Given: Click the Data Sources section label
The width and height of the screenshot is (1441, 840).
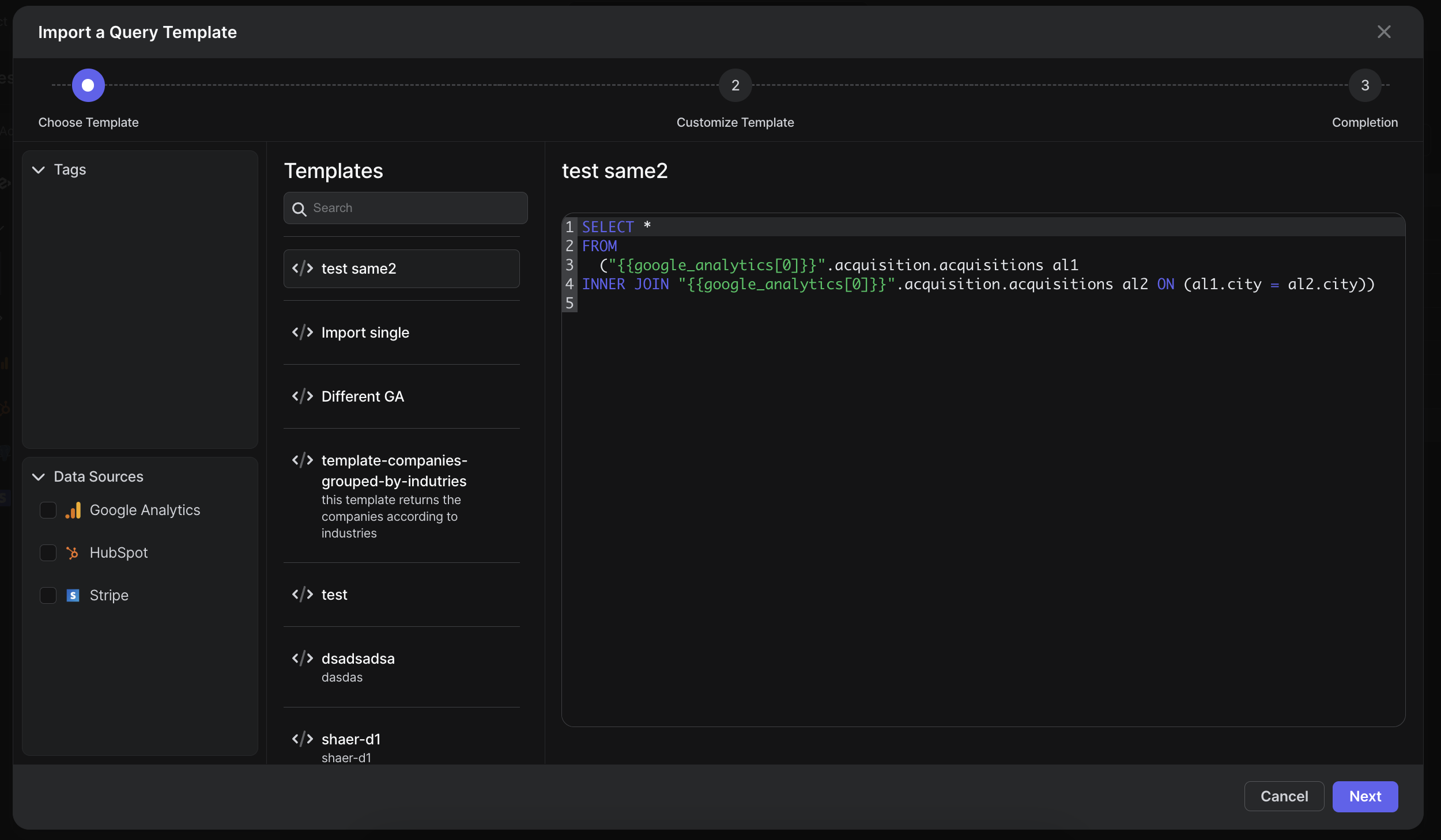Looking at the screenshot, I should [99, 477].
